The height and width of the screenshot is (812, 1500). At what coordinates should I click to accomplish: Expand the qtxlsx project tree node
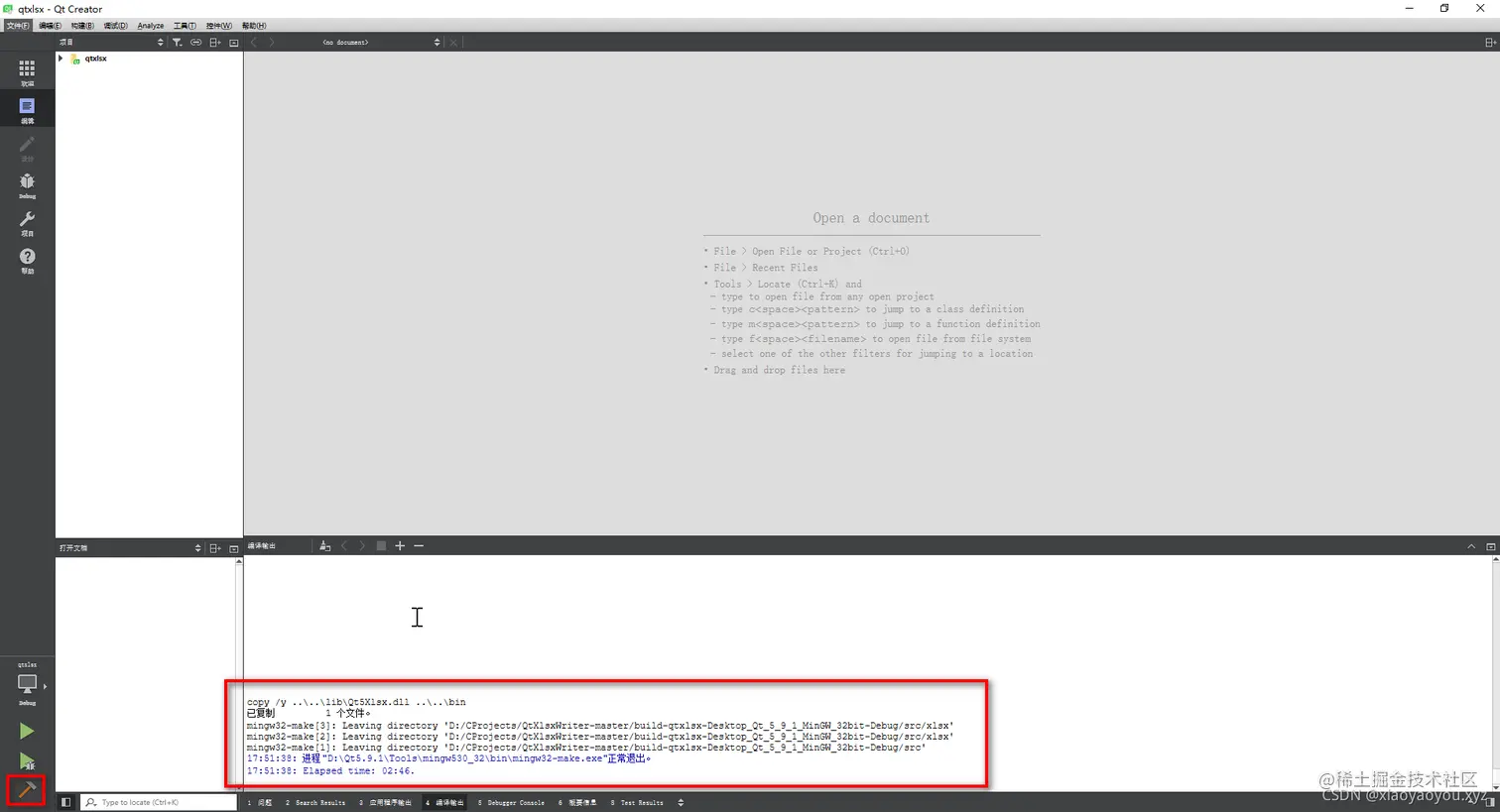pos(62,58)
